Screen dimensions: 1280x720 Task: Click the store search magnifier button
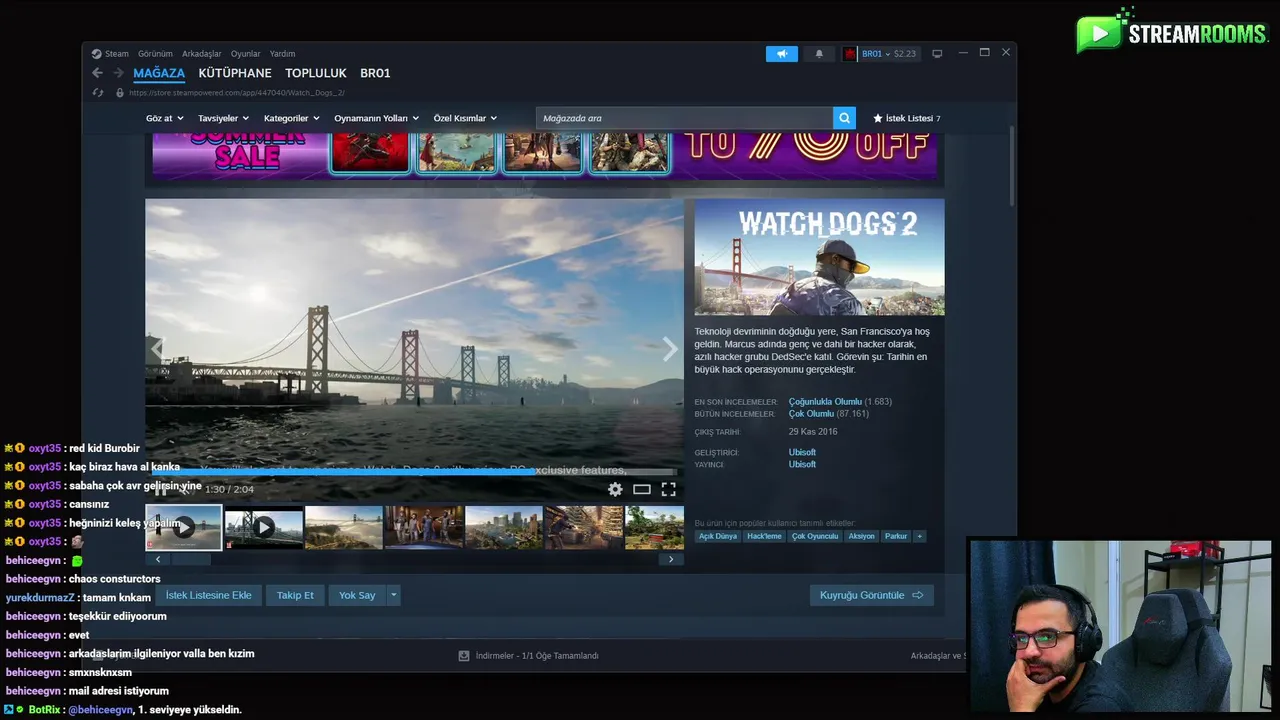[845, 118]
